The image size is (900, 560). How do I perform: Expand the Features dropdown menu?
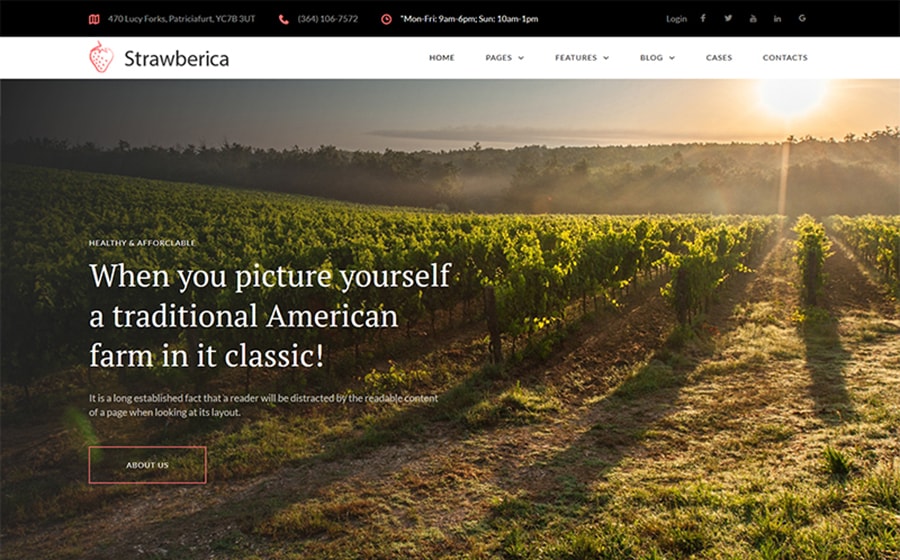click(581, 57)
